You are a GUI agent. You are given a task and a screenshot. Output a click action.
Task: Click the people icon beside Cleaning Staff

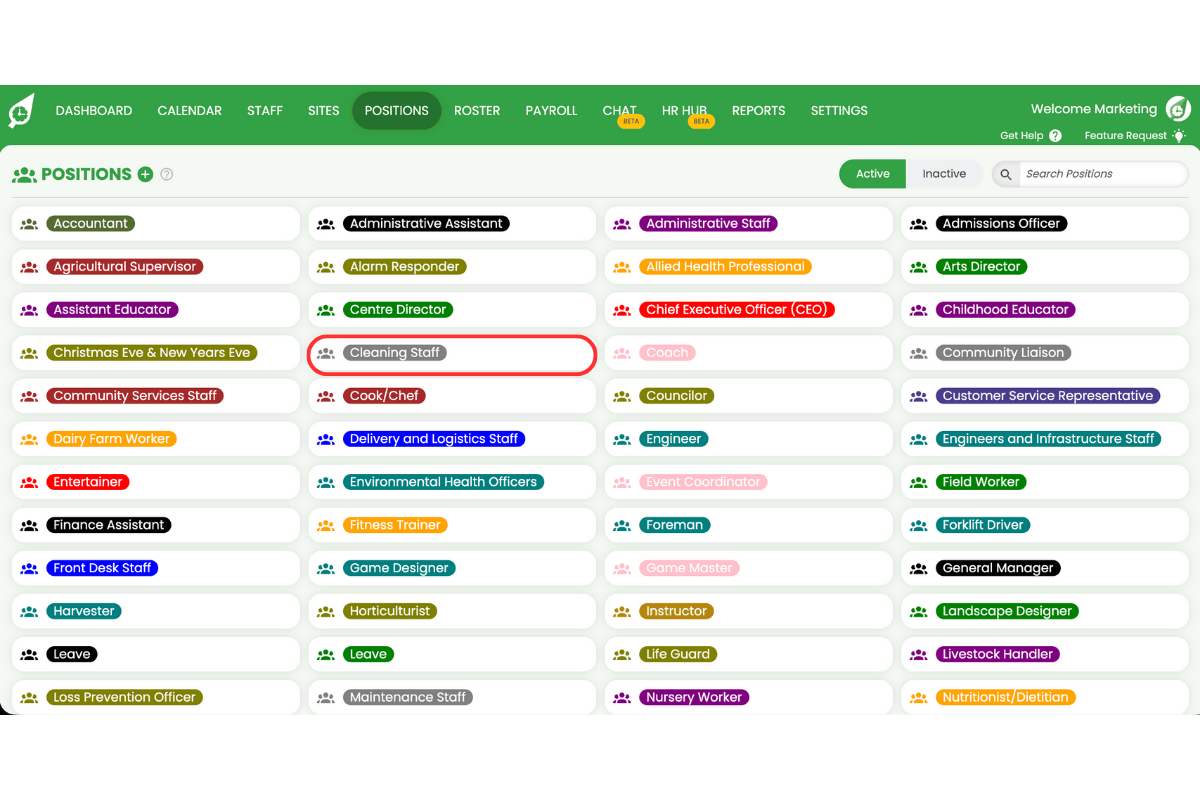pyautogui.click(x=325, y=353)
